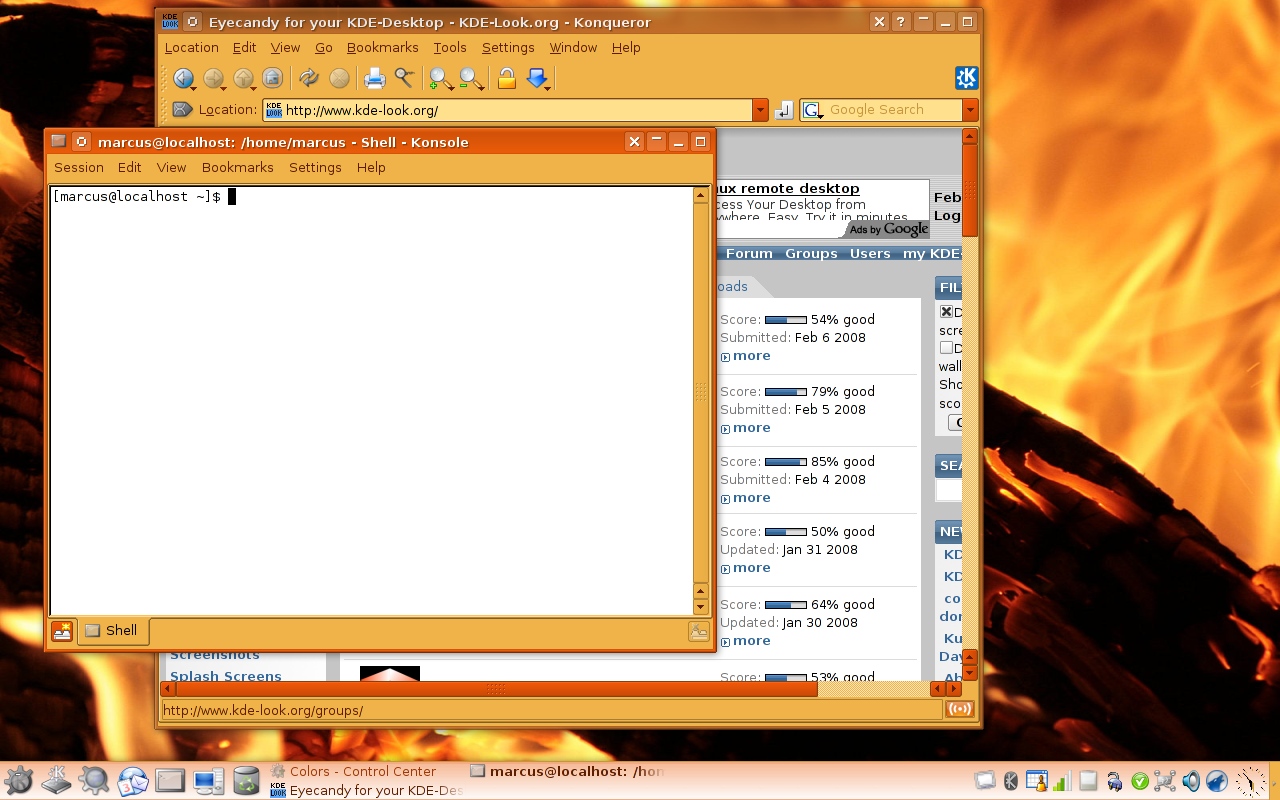Expand 'more' for the Jan 31 2008 entry

click(751, 568)
